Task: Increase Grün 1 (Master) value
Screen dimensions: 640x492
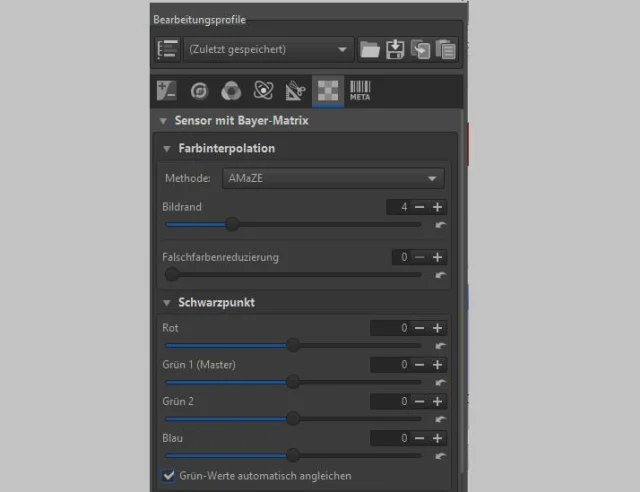Action: pyautogui.click(x=437, y=365)
